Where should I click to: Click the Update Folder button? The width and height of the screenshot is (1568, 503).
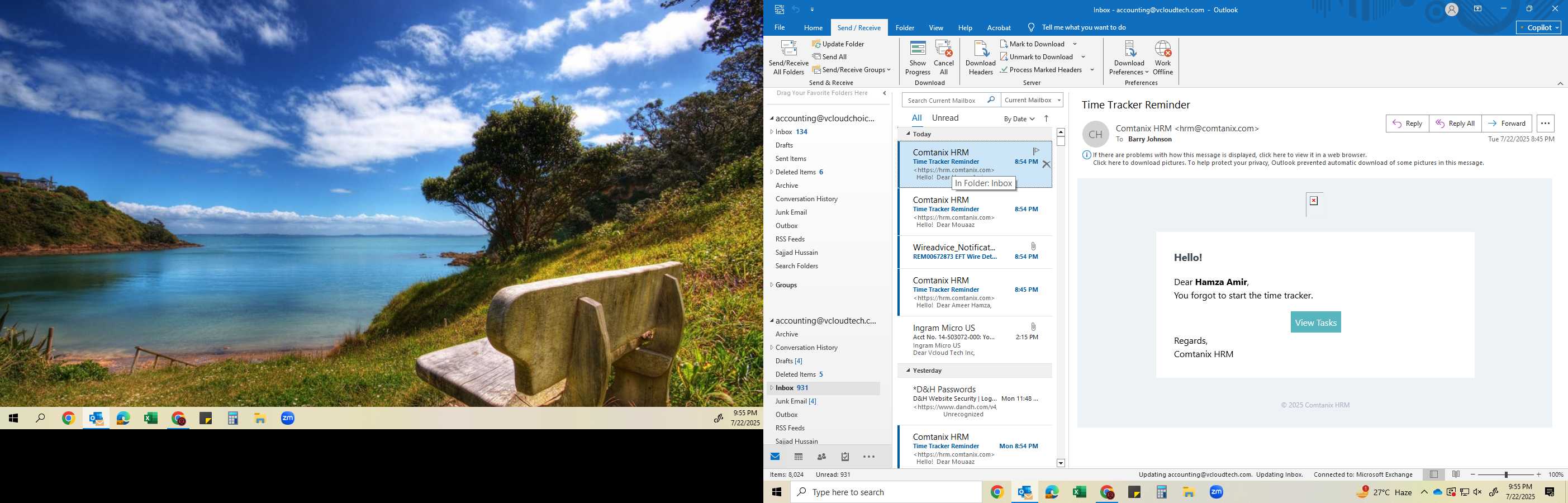click(838, 44)
